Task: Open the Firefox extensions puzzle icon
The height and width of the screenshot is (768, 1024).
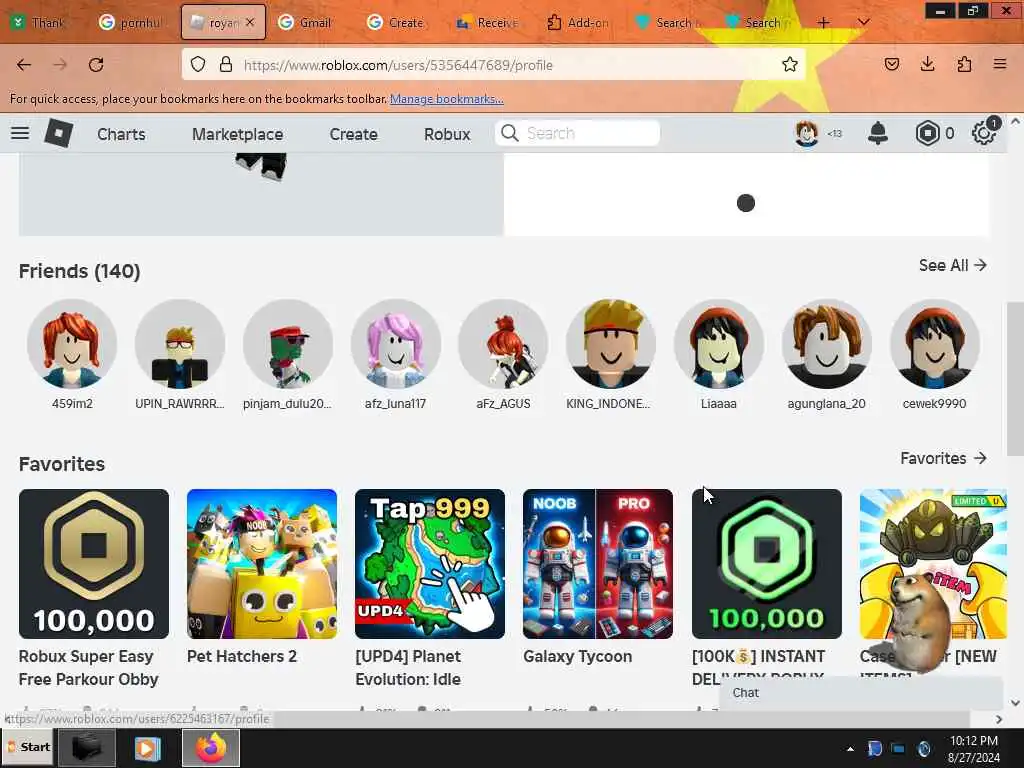Action: pos(964,64)
